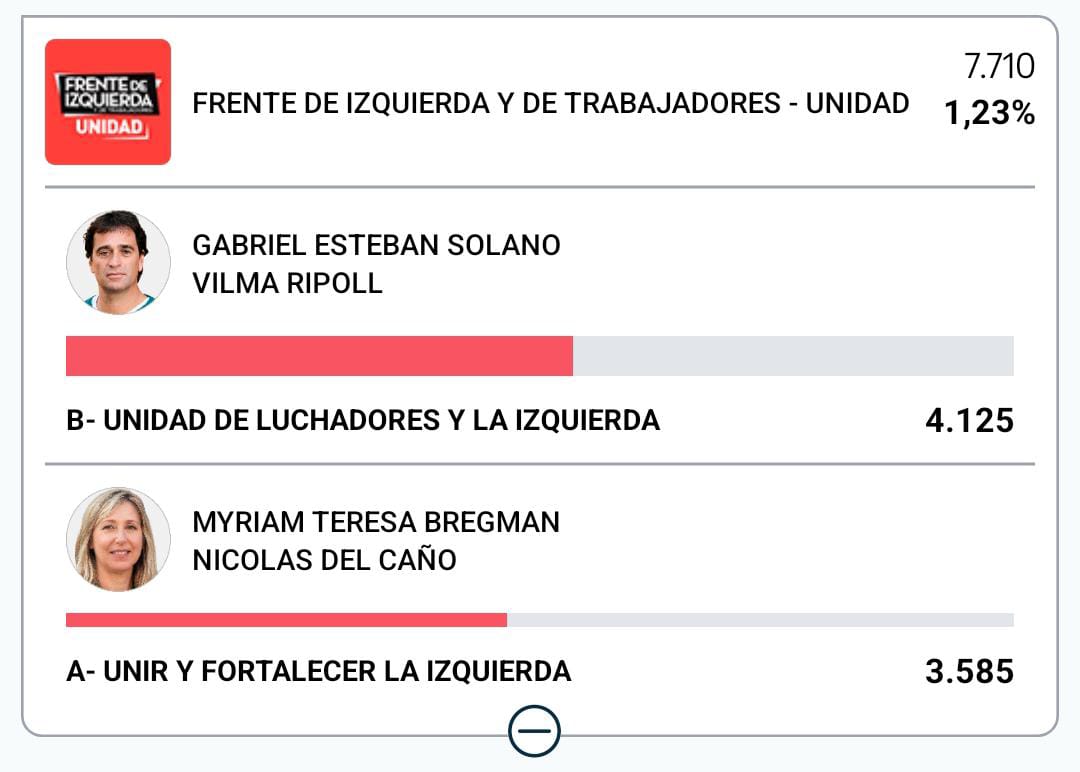Click the name Vilma Ripoll
Viewport: 1080px width, 772px height.
[287, 283]
